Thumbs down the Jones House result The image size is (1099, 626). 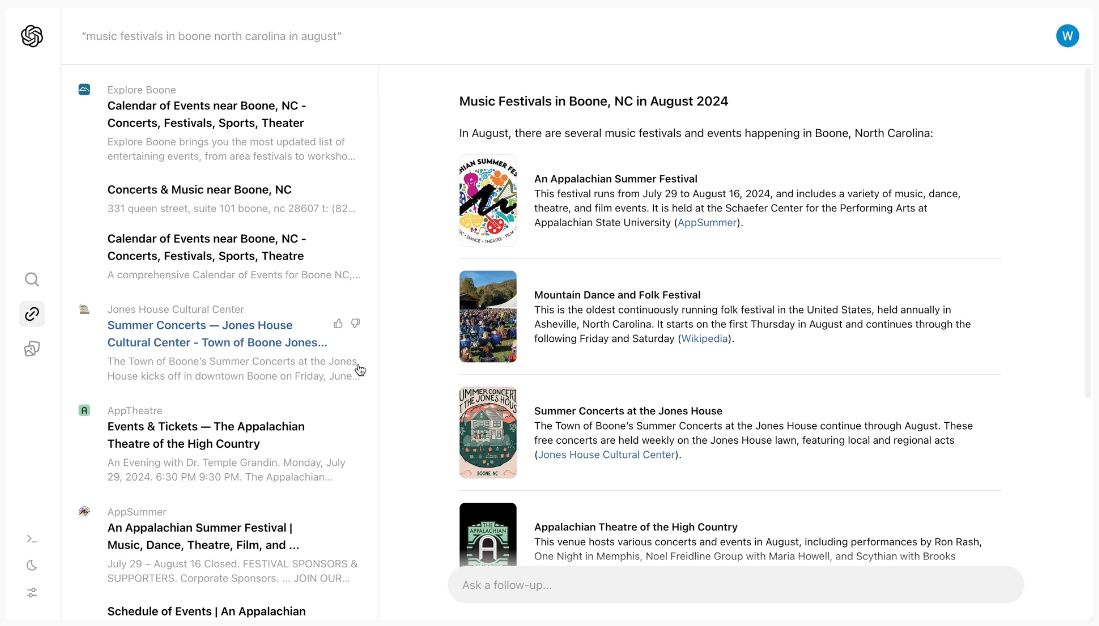click(x=355, y=323)
